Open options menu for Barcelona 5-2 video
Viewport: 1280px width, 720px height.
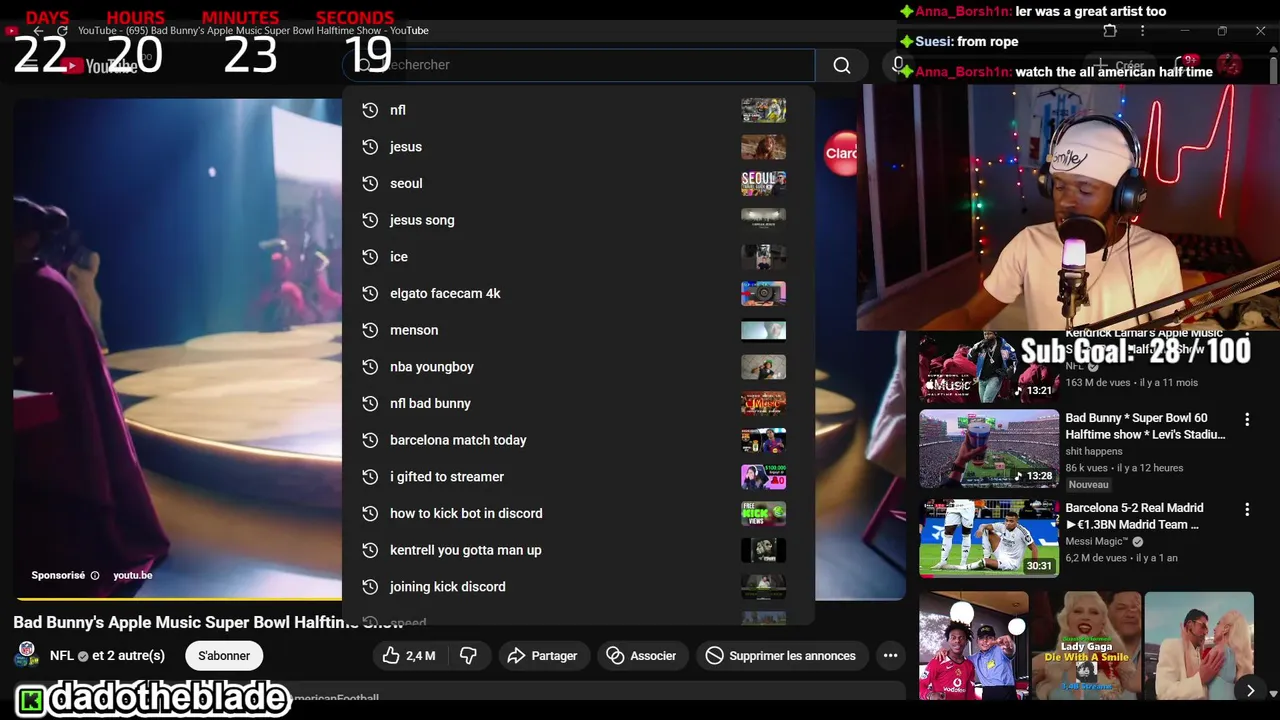click(1247, 510)
